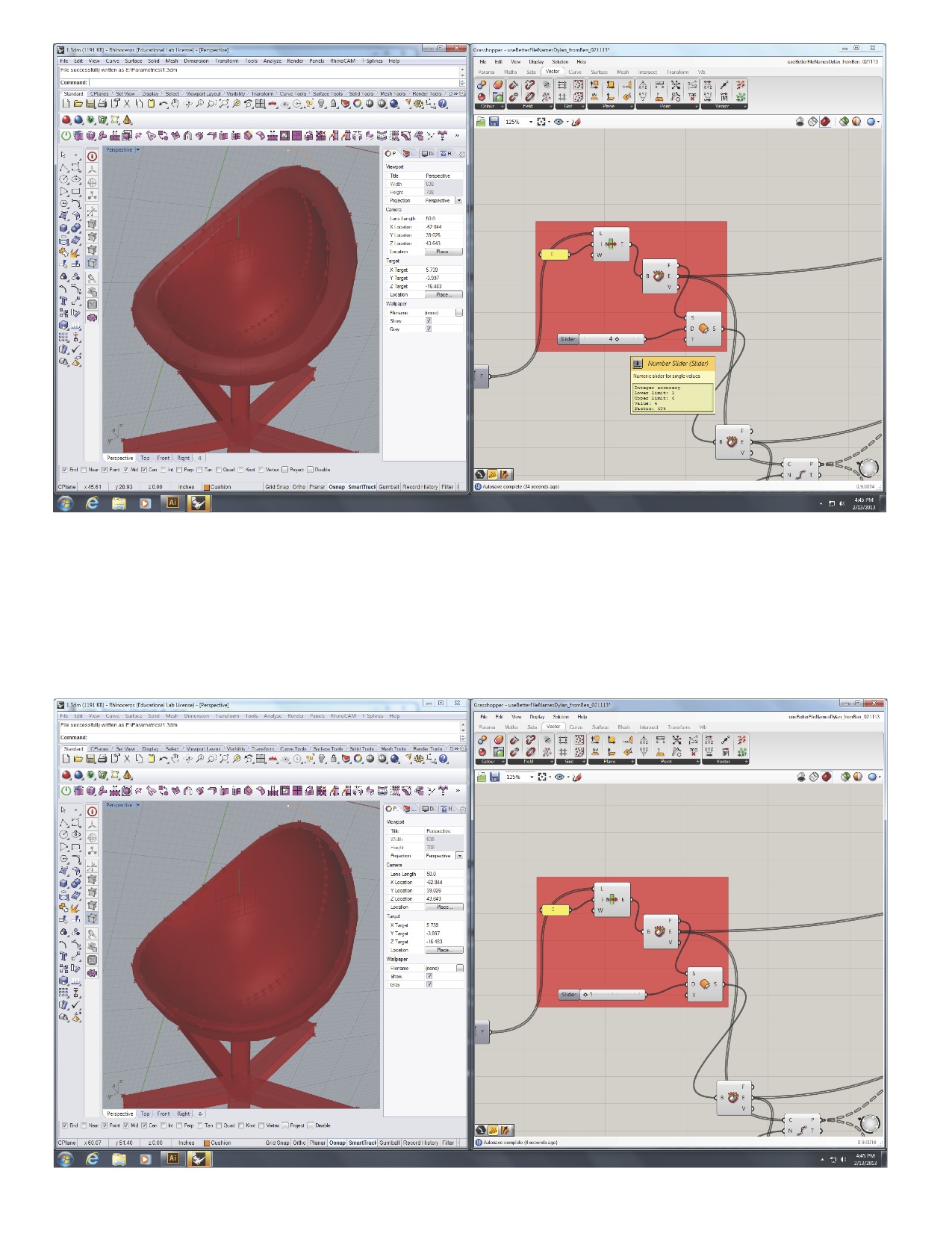Screen dimensions: 952x1233
Task: Click Grasshopper save disk icon in upper screenshot
Action: (494, 122)
